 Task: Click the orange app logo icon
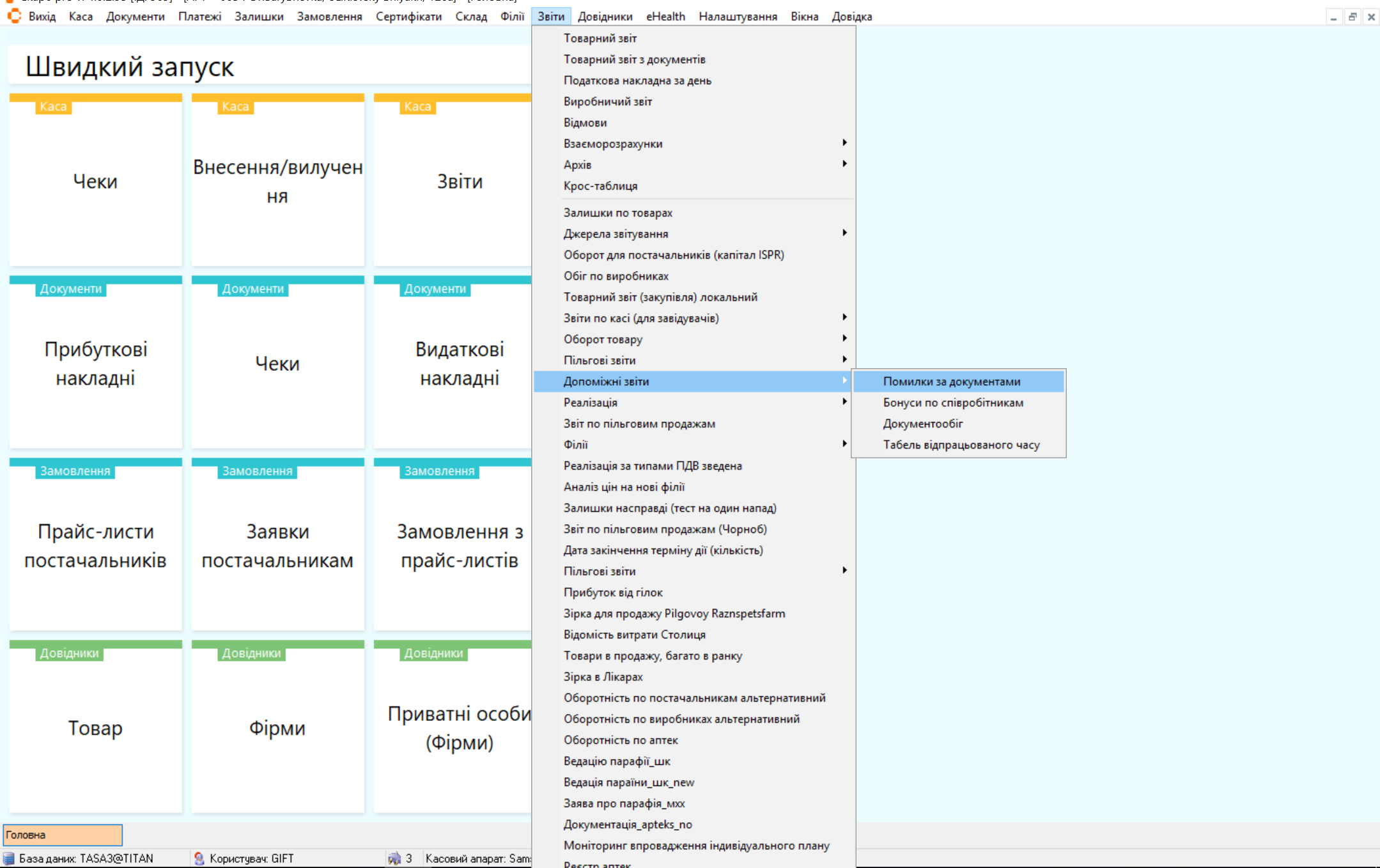[x=13, y=16]
